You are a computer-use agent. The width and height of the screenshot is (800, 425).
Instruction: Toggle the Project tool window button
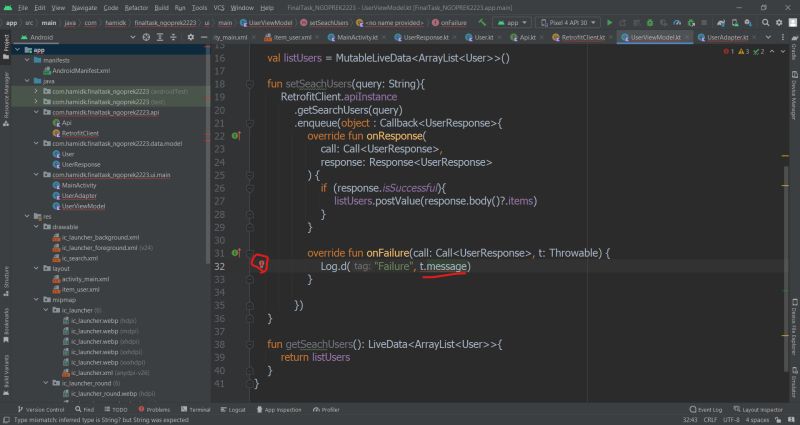tap(6, 47)
